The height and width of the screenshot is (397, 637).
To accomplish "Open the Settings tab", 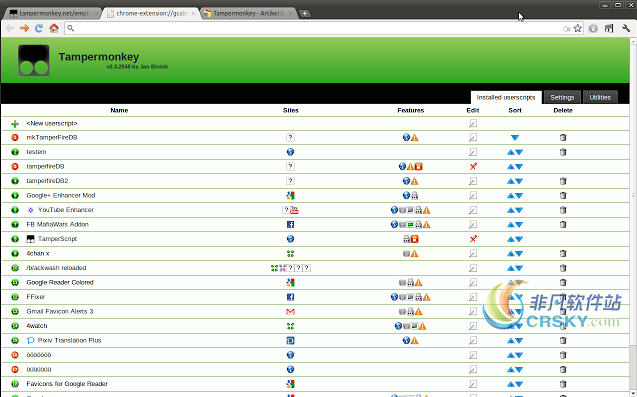I will [x=562, y=98].
